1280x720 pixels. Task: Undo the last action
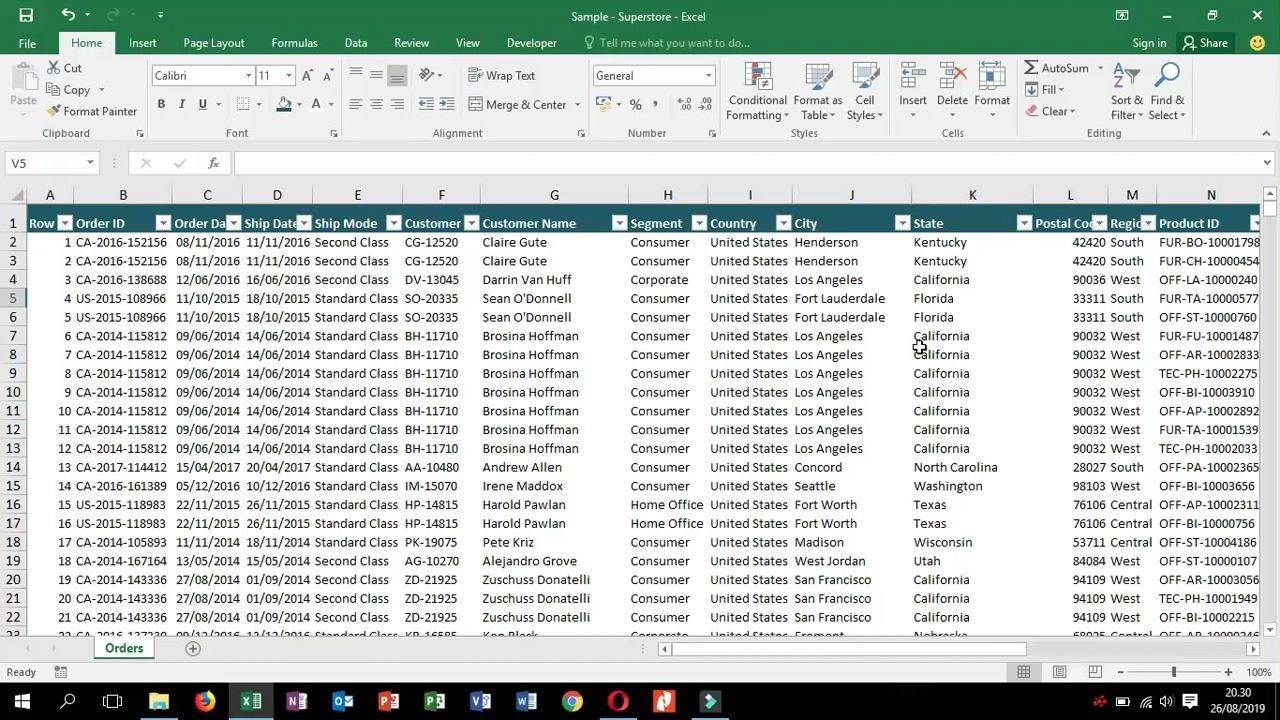coord(68,15)
